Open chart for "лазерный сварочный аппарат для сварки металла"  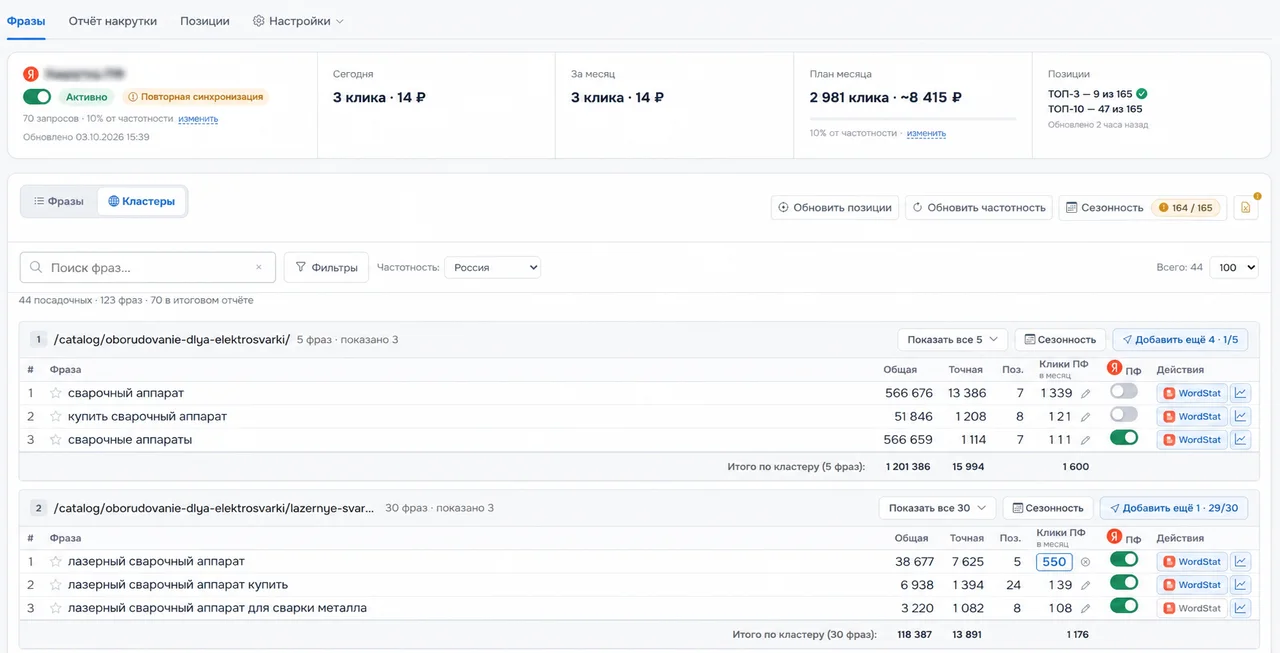click(x=1241, y=608)
